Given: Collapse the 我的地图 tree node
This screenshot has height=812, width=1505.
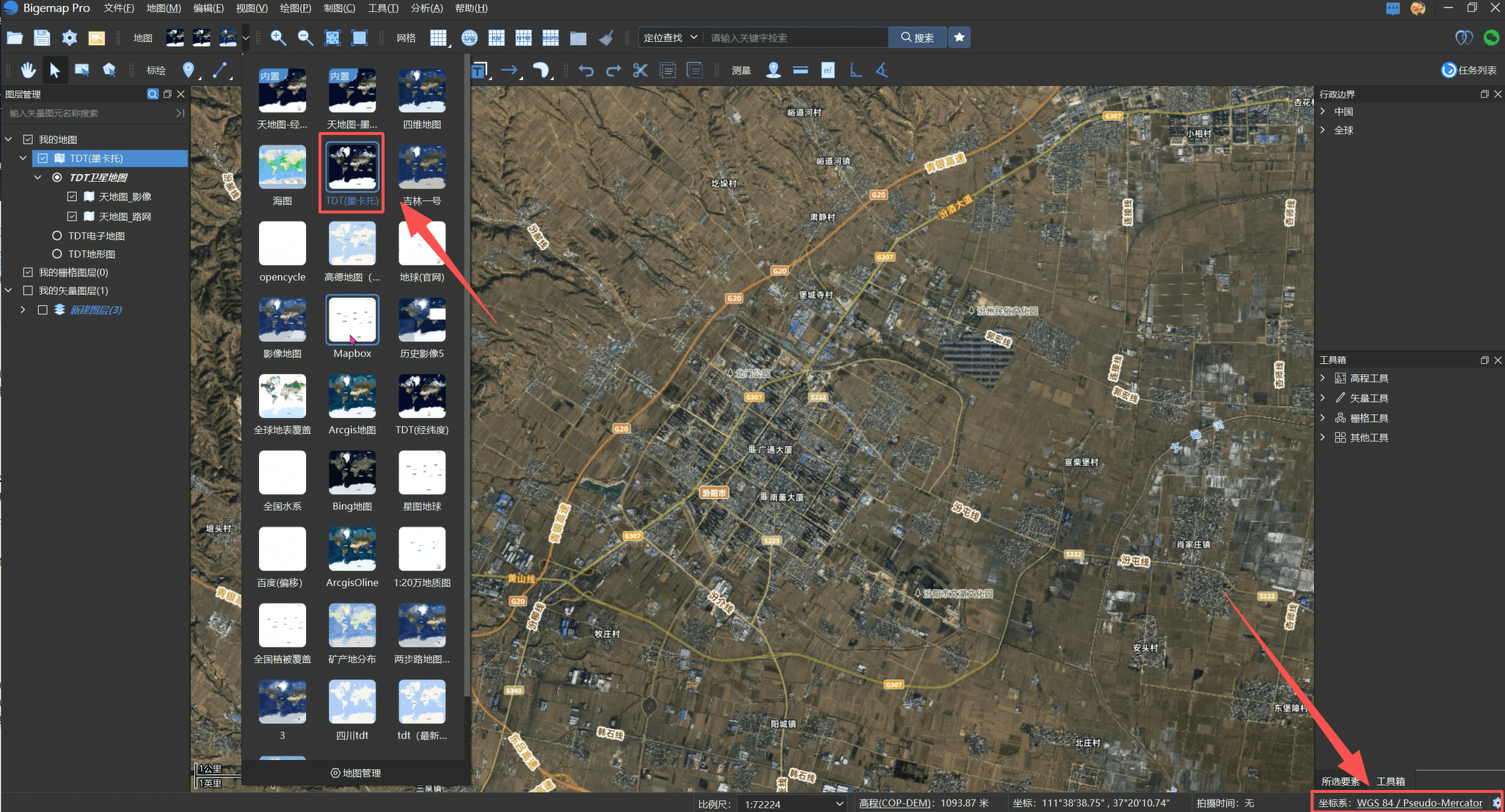Looking at the screenshot, I should 9,139.
